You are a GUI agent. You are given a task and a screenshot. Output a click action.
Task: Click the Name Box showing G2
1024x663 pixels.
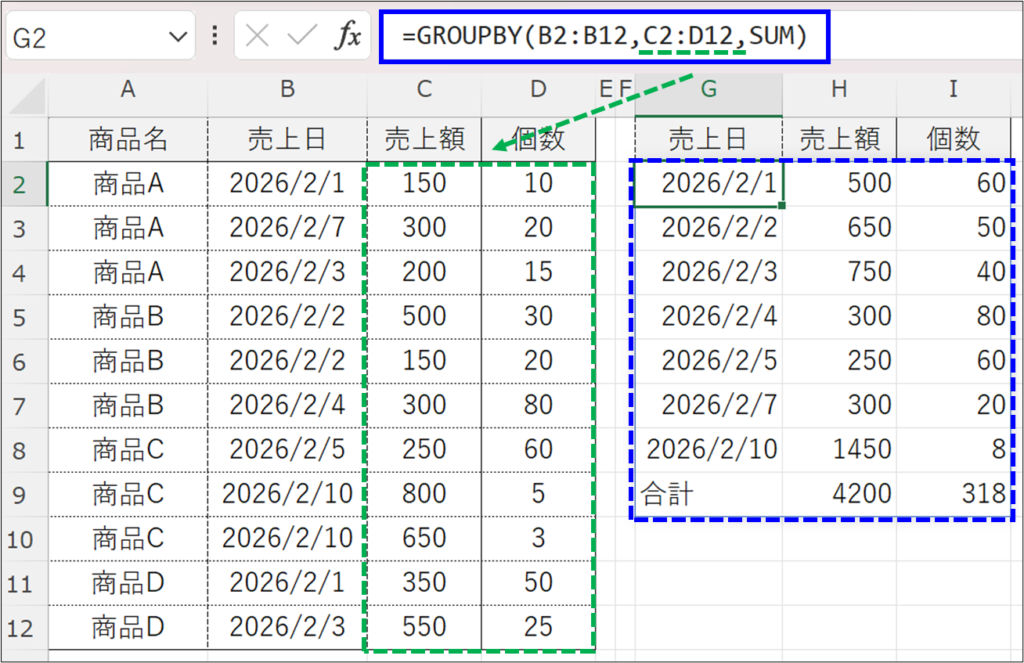[80, 38]
